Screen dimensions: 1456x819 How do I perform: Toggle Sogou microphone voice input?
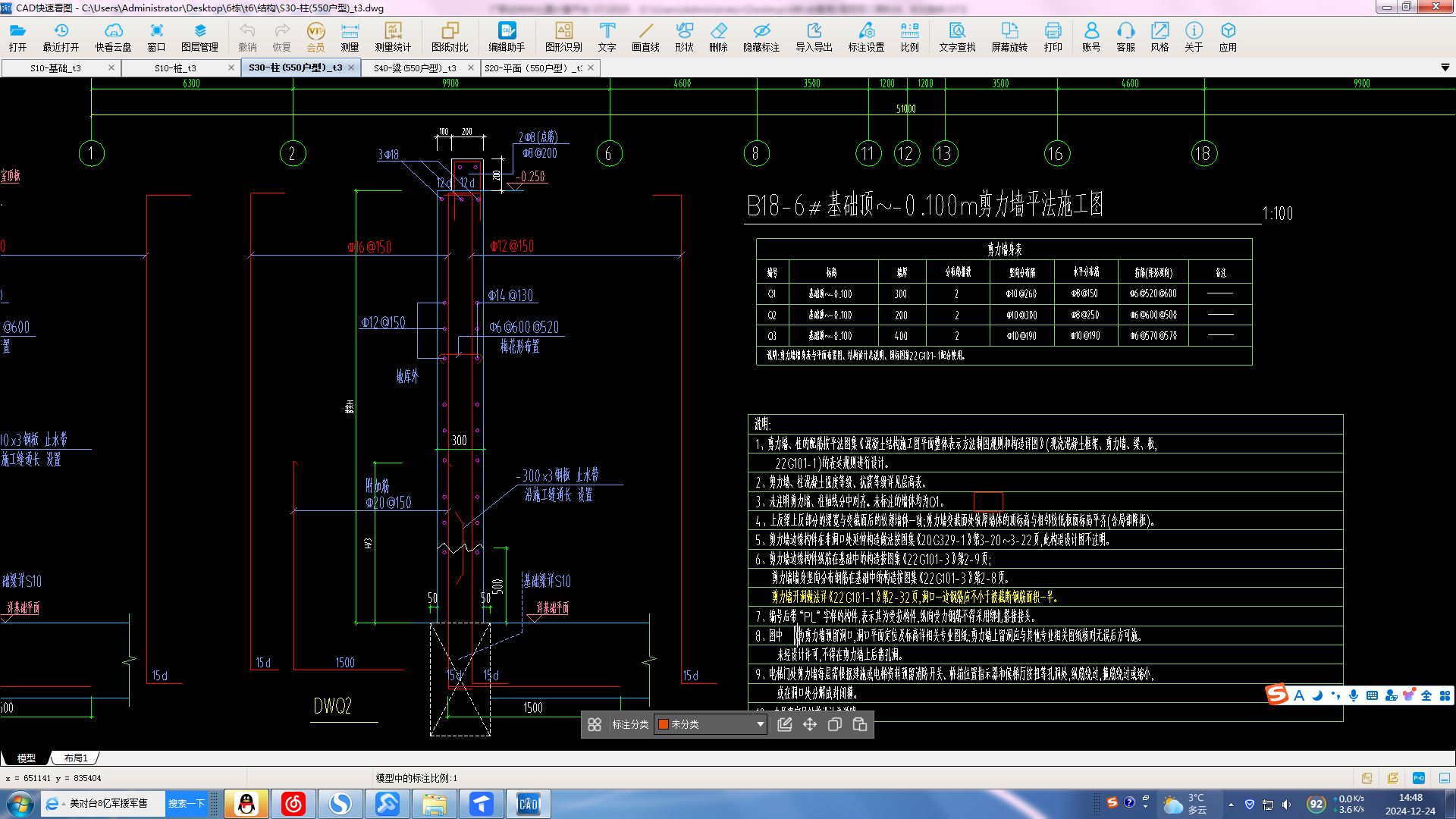coord(1354,695)
